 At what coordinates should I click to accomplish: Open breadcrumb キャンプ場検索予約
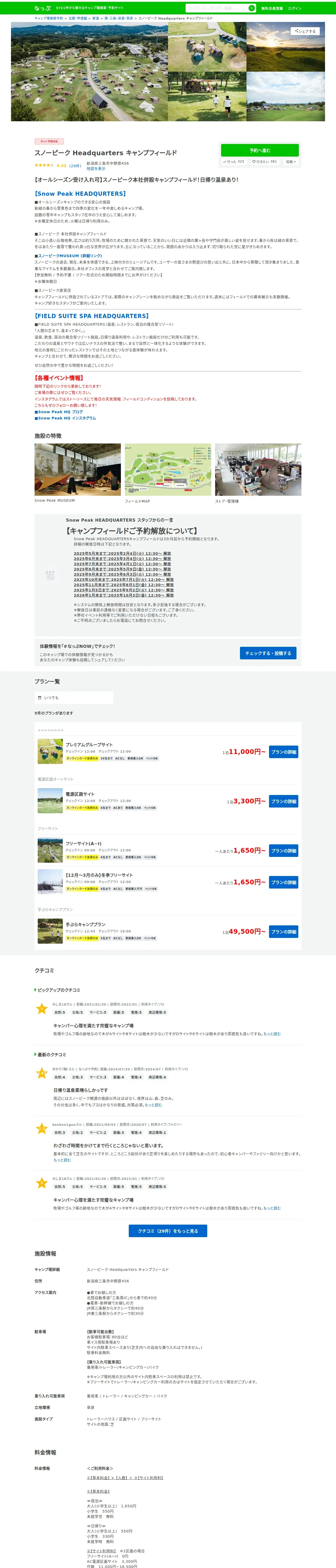[x=49, y=18]
